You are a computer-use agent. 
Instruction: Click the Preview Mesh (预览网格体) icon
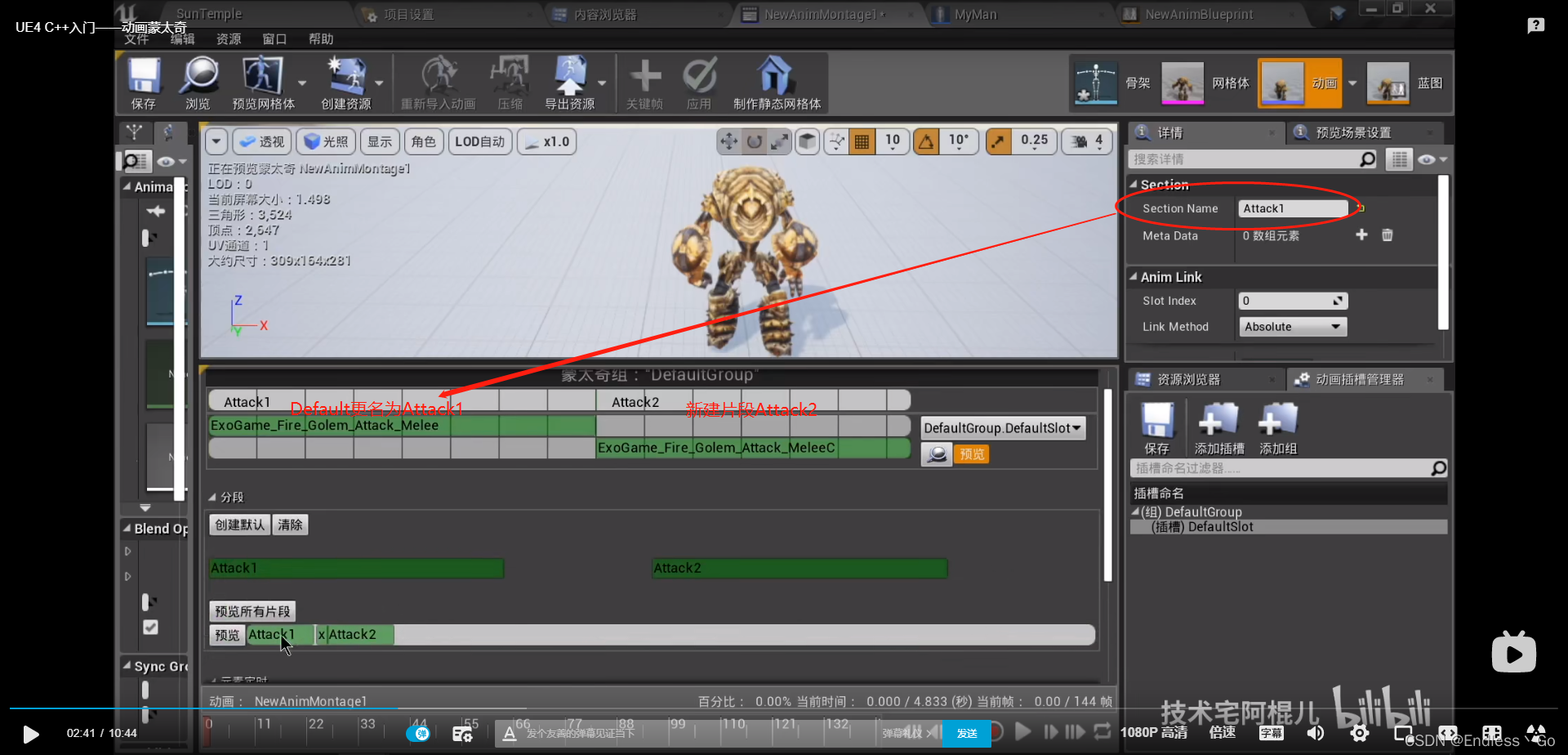[x=263, y=83]
